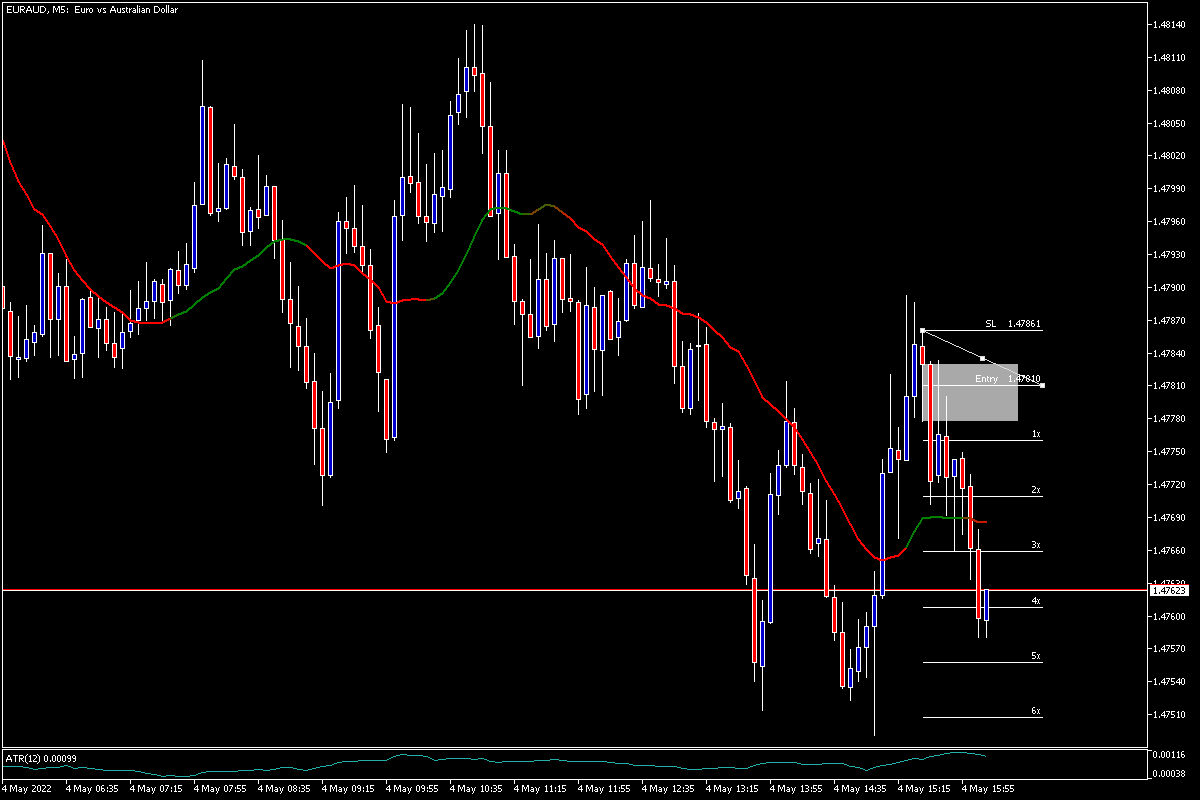Image resolution: width=1200 pixels, height=800 pixels.
Task: Click the 4 May 15:55 time axis label
Action: [990, 788]
